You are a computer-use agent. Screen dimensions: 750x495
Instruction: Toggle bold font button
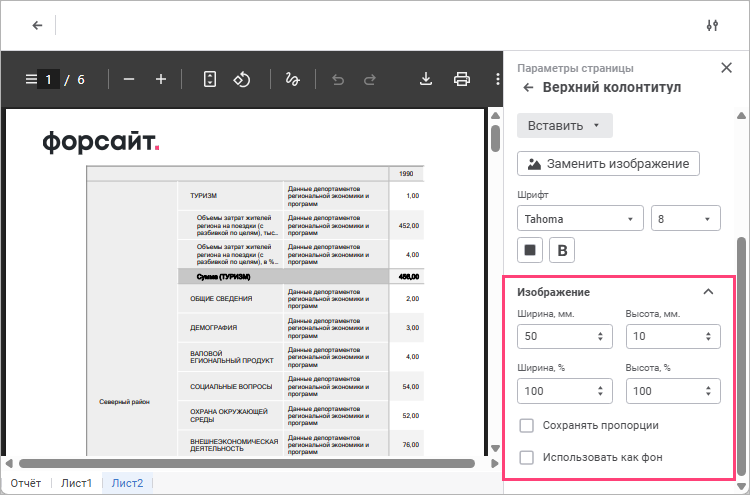click(561, 250)
